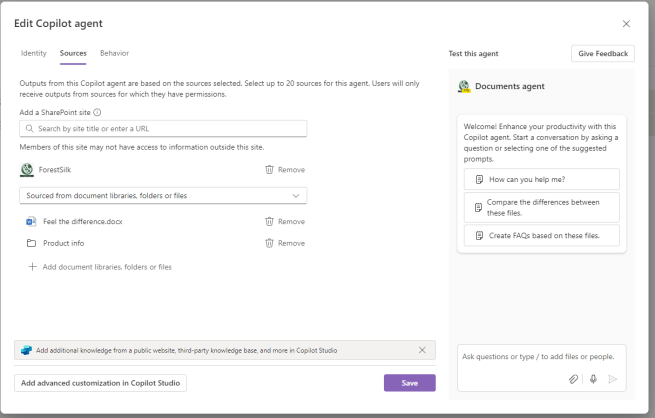
Task: Click the plus icon to add document libraries
Action: click(x=32, y=266)
